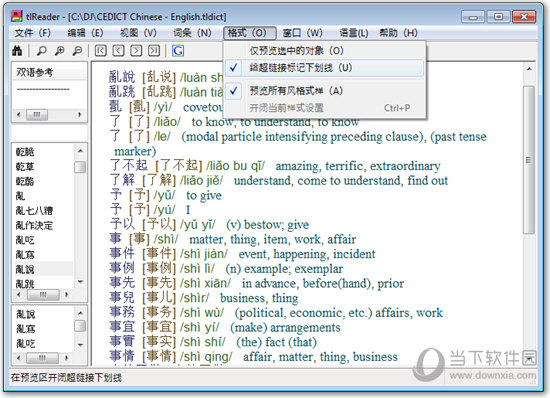Select 亂說 in the bottom history list
550x398 pixels.
[26, 314]
